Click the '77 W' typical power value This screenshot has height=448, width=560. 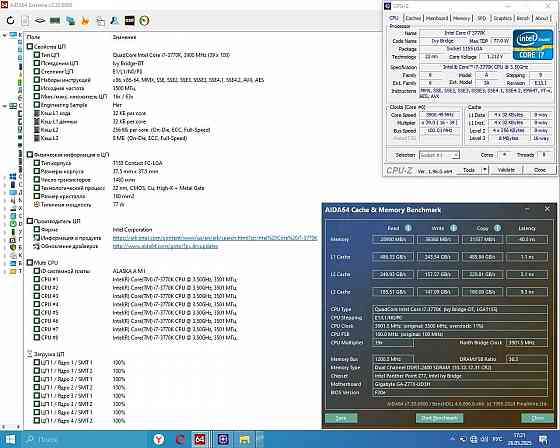click(x=119, y=205)
